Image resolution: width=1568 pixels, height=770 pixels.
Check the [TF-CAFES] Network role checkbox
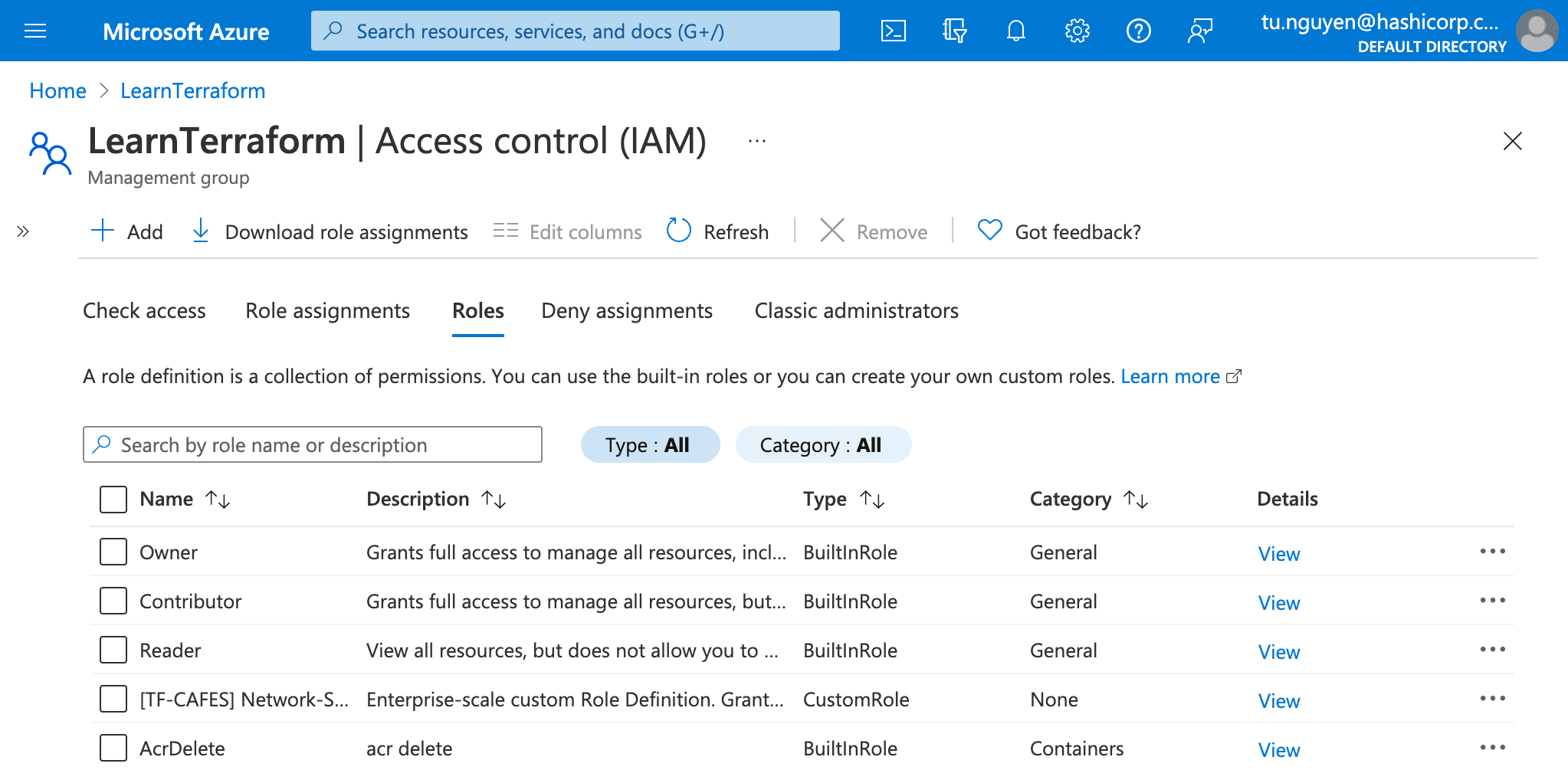coord(113,698)
